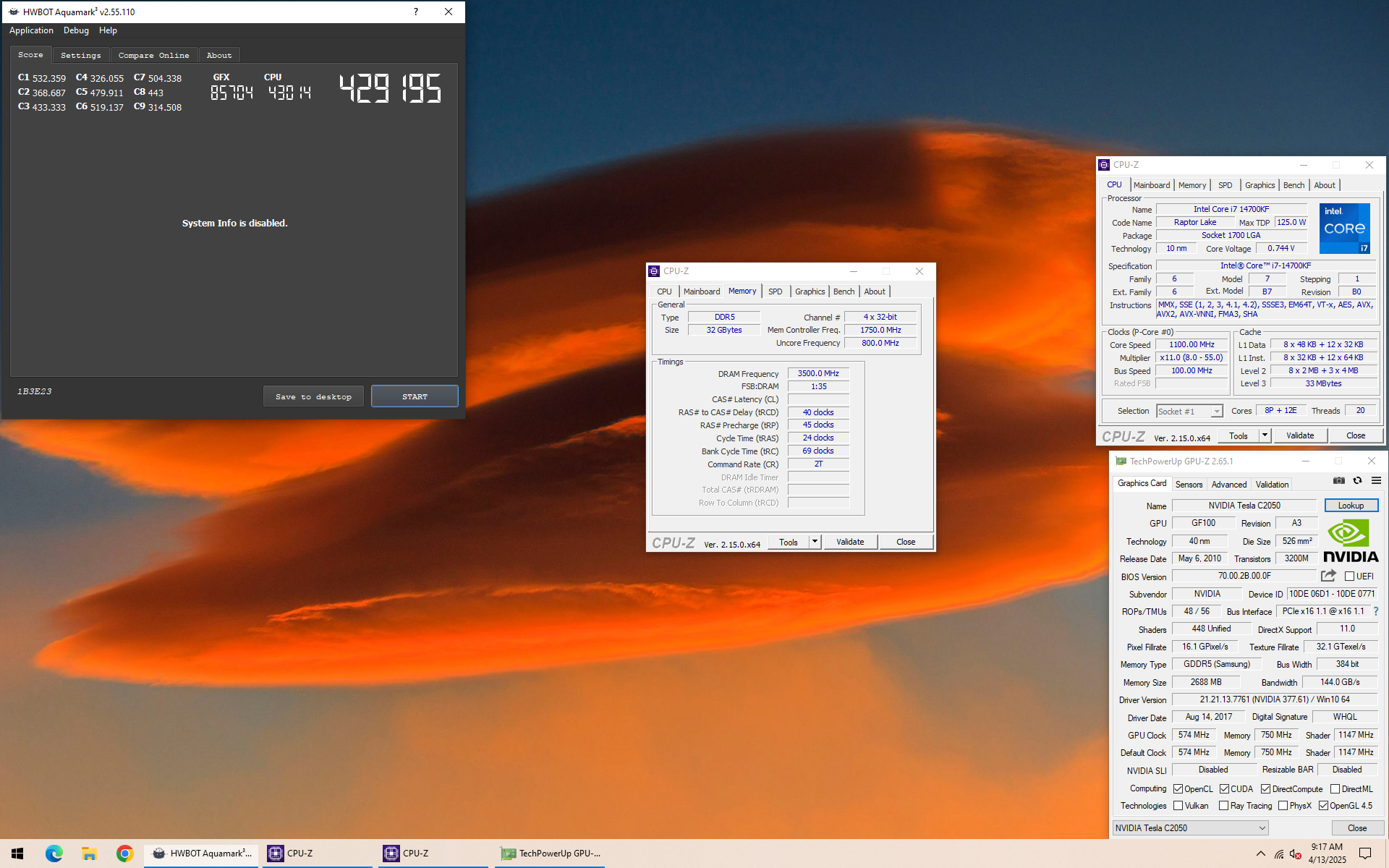
Task: Select TechPowerUp GPU-Z taskbar button
Action: pos(551,854)
